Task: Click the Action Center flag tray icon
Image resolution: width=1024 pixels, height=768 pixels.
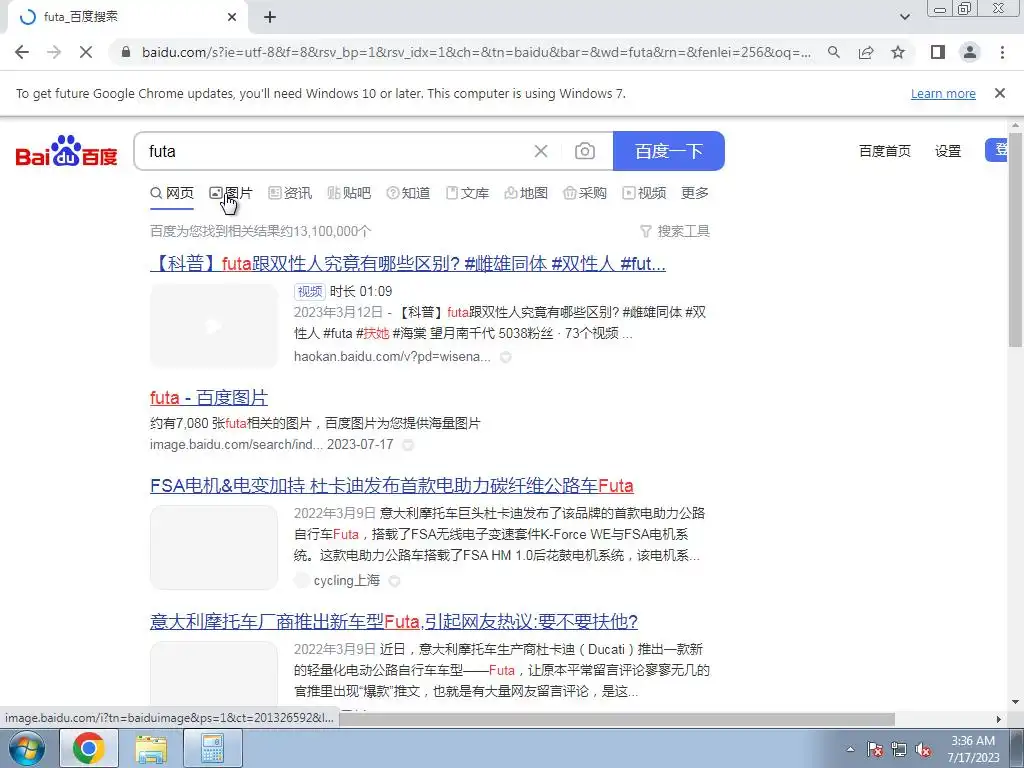Action: point(875,750)
